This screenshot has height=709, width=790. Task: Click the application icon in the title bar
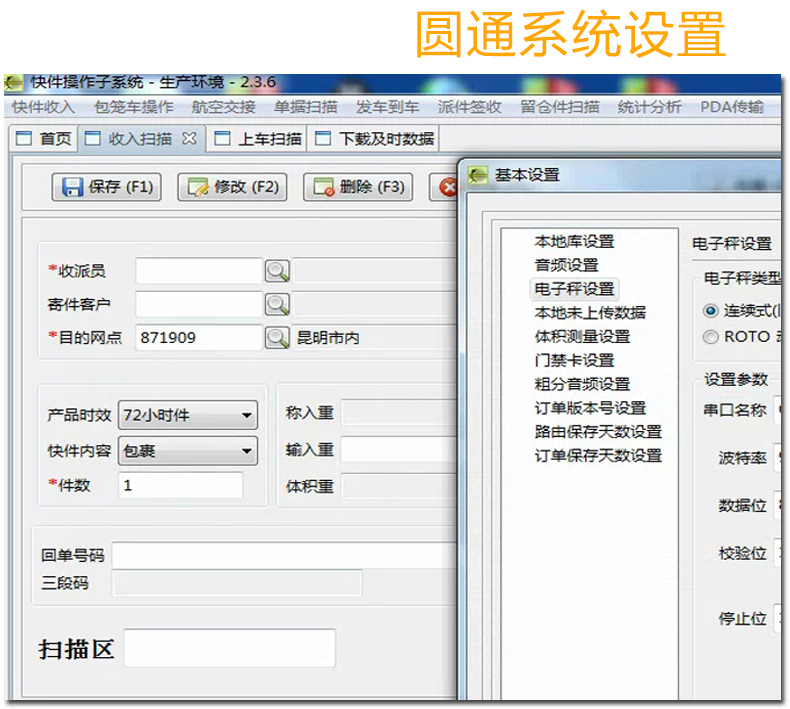tap(14, 82)
